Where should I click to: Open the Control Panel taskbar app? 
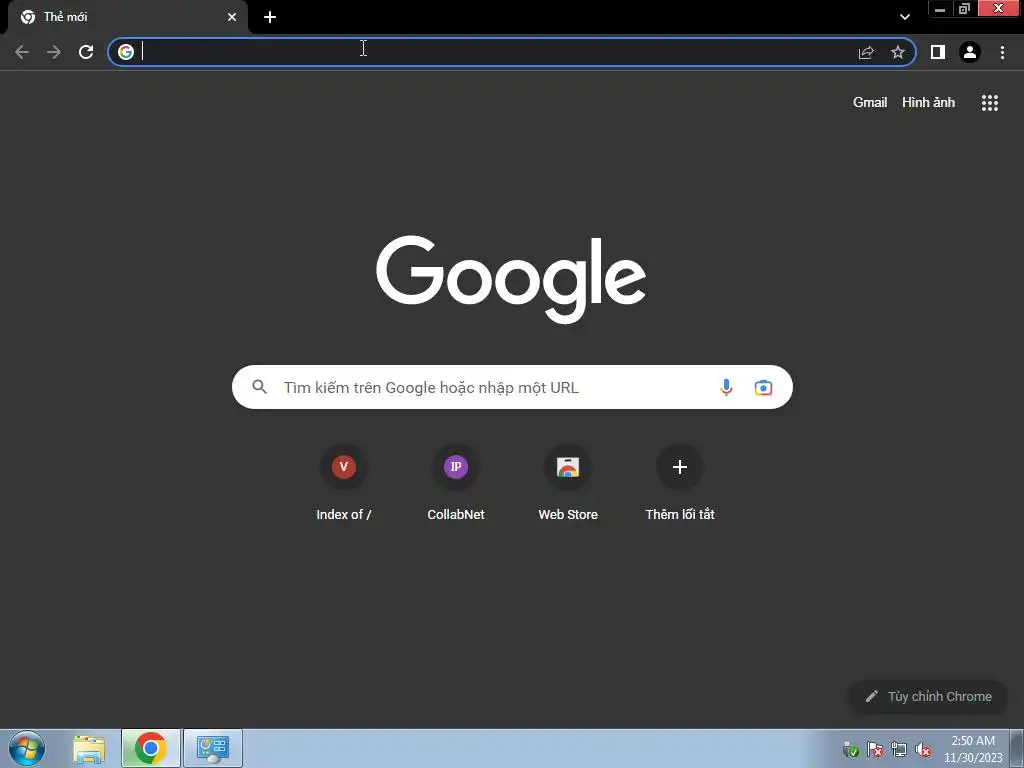(x=213, y=748)
